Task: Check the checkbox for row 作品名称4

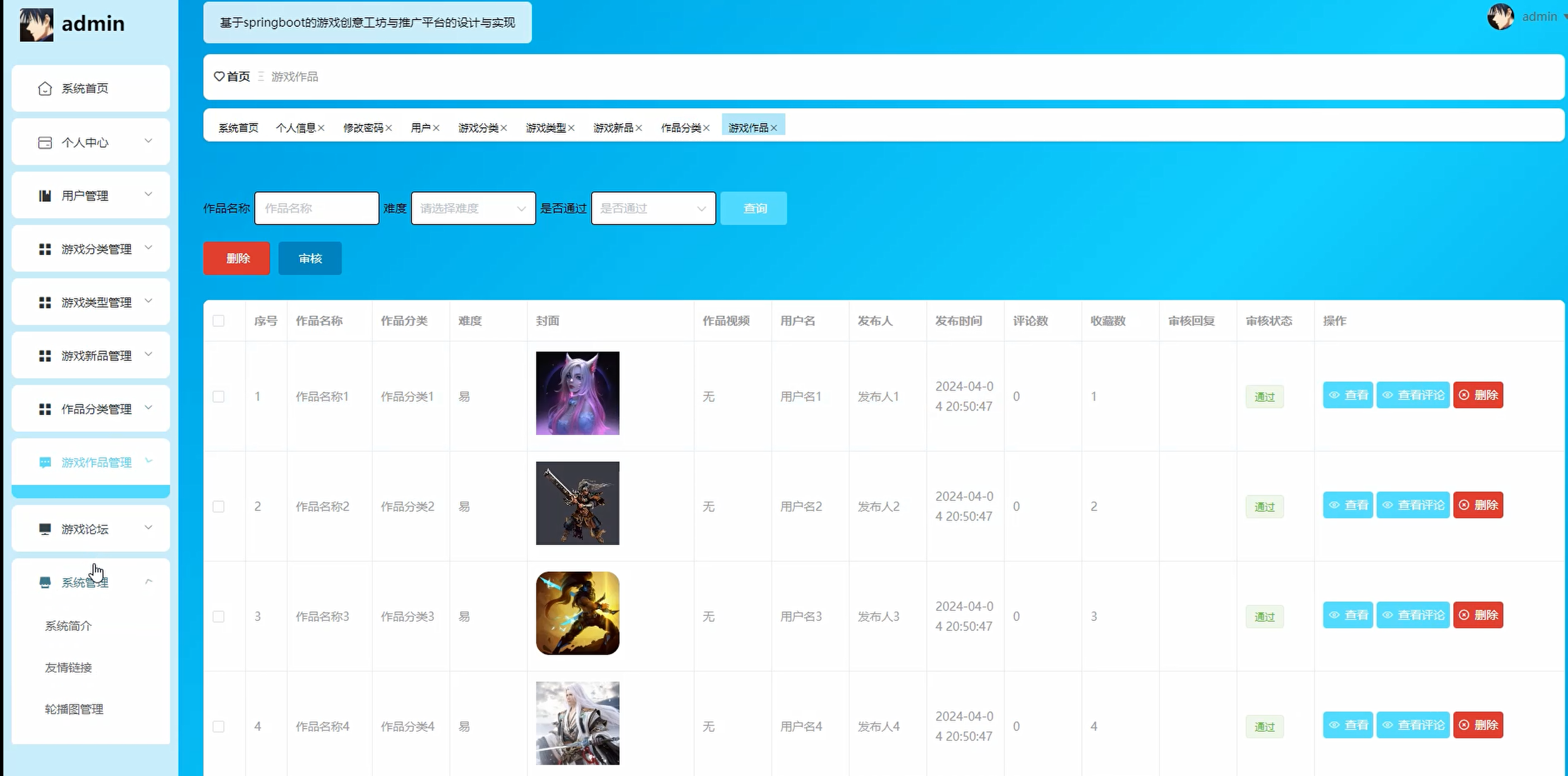Action: coord(218,727)
